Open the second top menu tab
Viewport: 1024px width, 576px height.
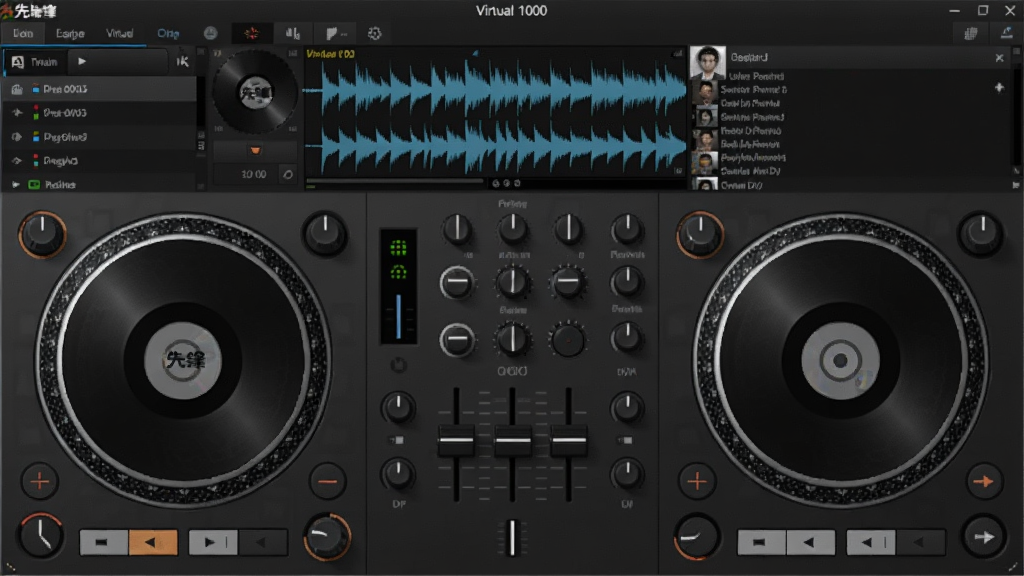point(70,33)
